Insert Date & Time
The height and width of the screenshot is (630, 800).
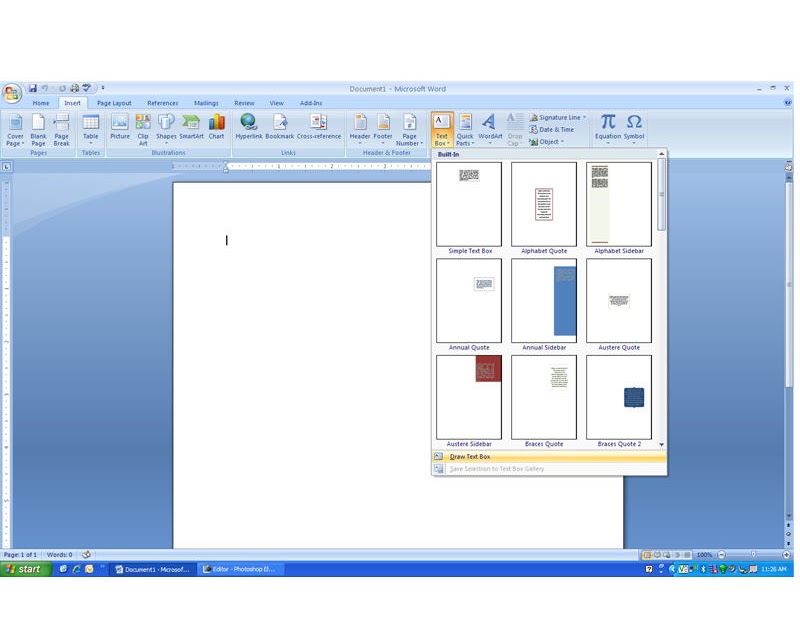pyautogui.click(x=556, y=128)
